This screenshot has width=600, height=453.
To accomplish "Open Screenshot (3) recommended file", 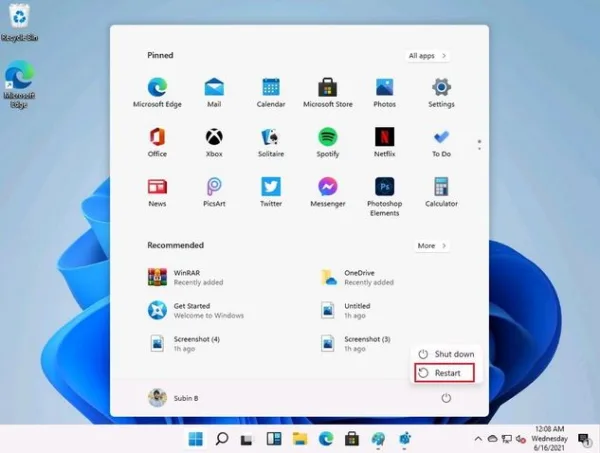I will (355, 344).
